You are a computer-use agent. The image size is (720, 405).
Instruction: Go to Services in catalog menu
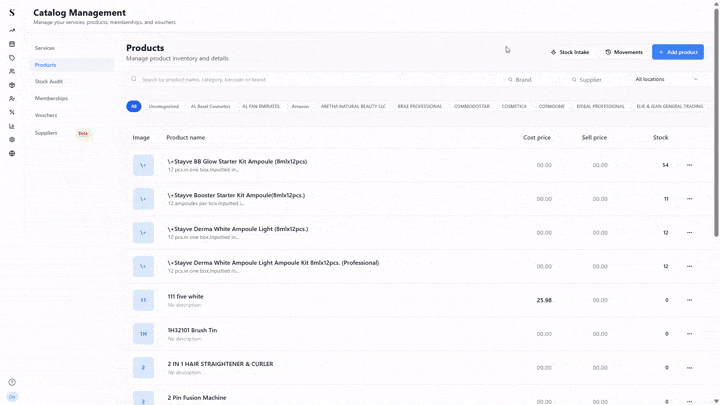45,48
